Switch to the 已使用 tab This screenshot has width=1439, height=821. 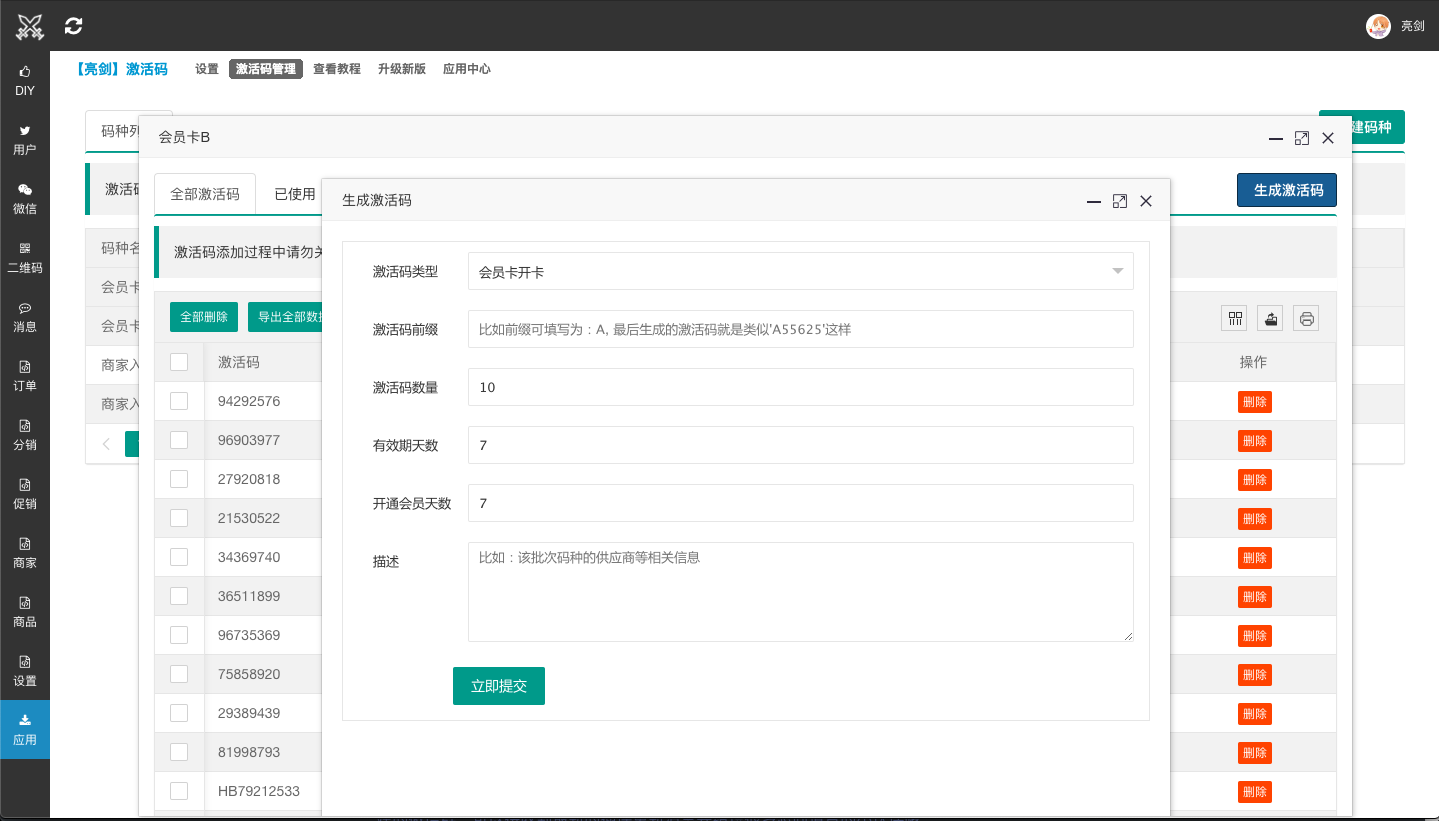(295, 194)
